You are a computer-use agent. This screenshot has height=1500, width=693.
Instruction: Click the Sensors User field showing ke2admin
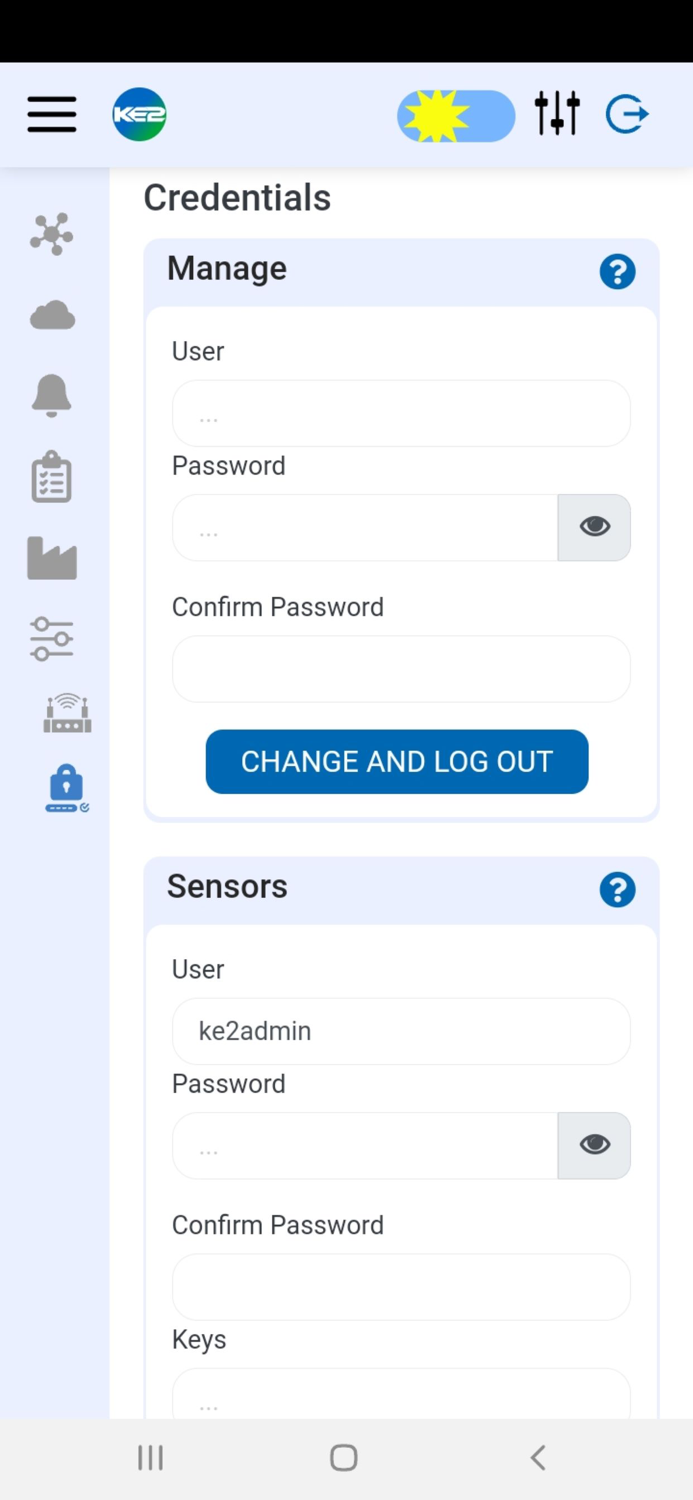pyautogui.click(x=401, y=1031)
